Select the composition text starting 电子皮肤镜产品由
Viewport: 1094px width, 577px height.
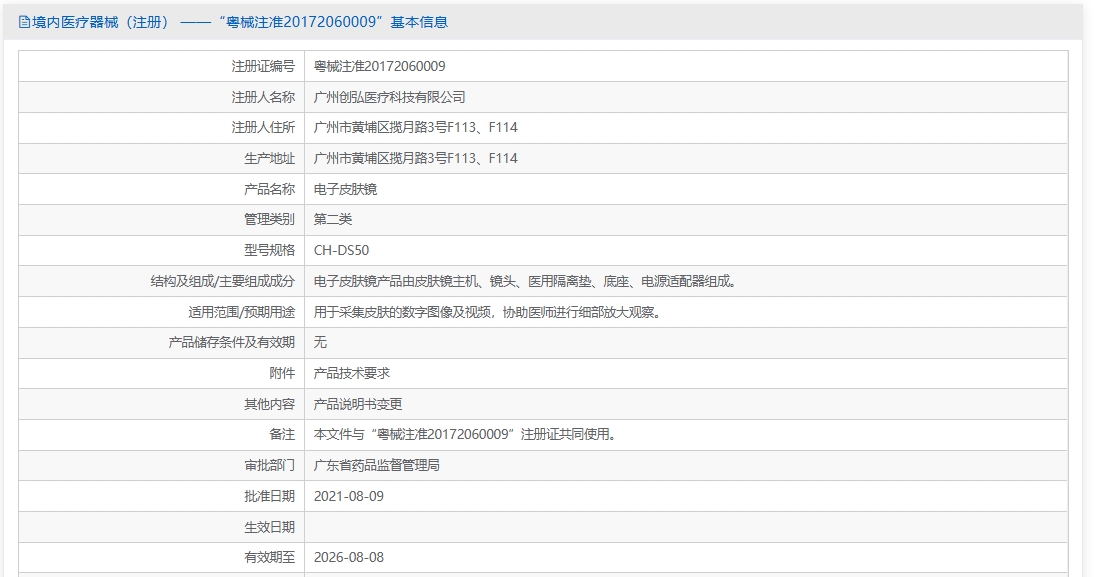[526, 281]
